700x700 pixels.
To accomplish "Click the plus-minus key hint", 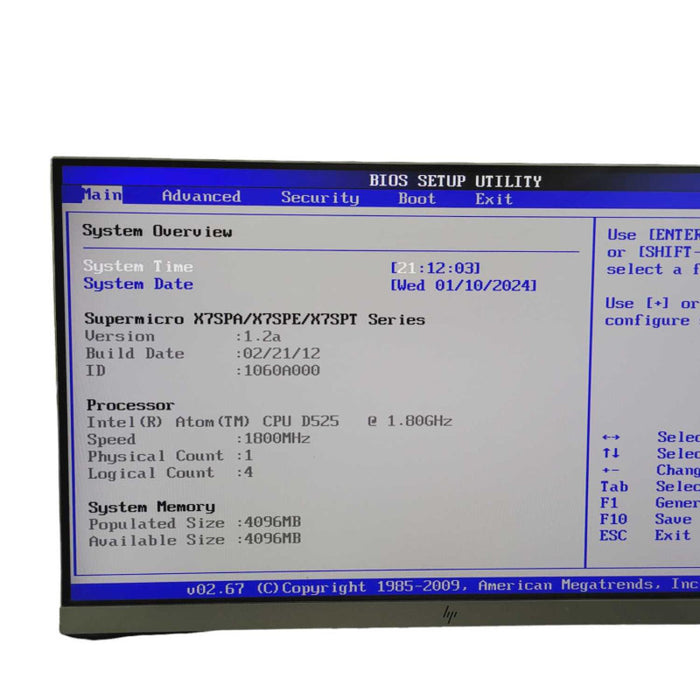I will click(x=610, y=470).
